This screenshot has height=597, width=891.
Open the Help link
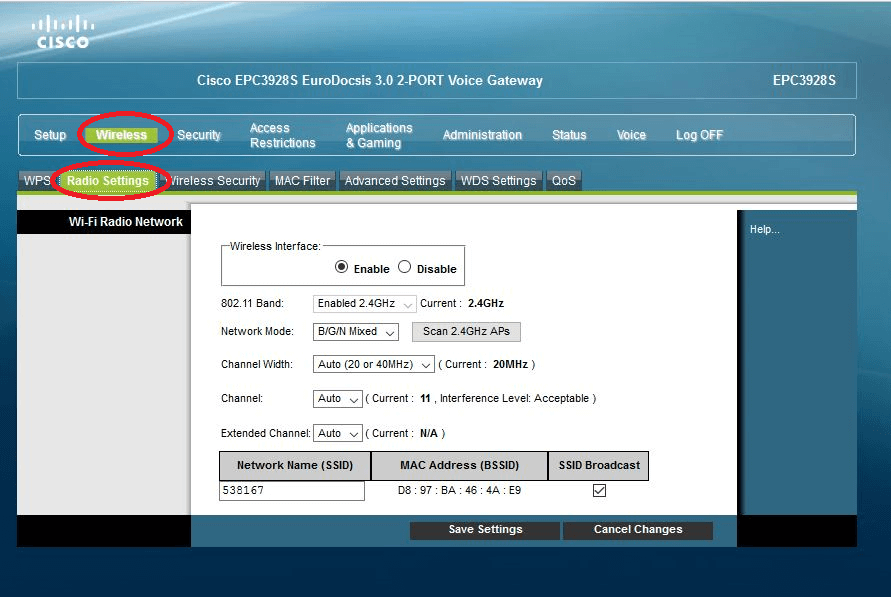tap(764, 230)
